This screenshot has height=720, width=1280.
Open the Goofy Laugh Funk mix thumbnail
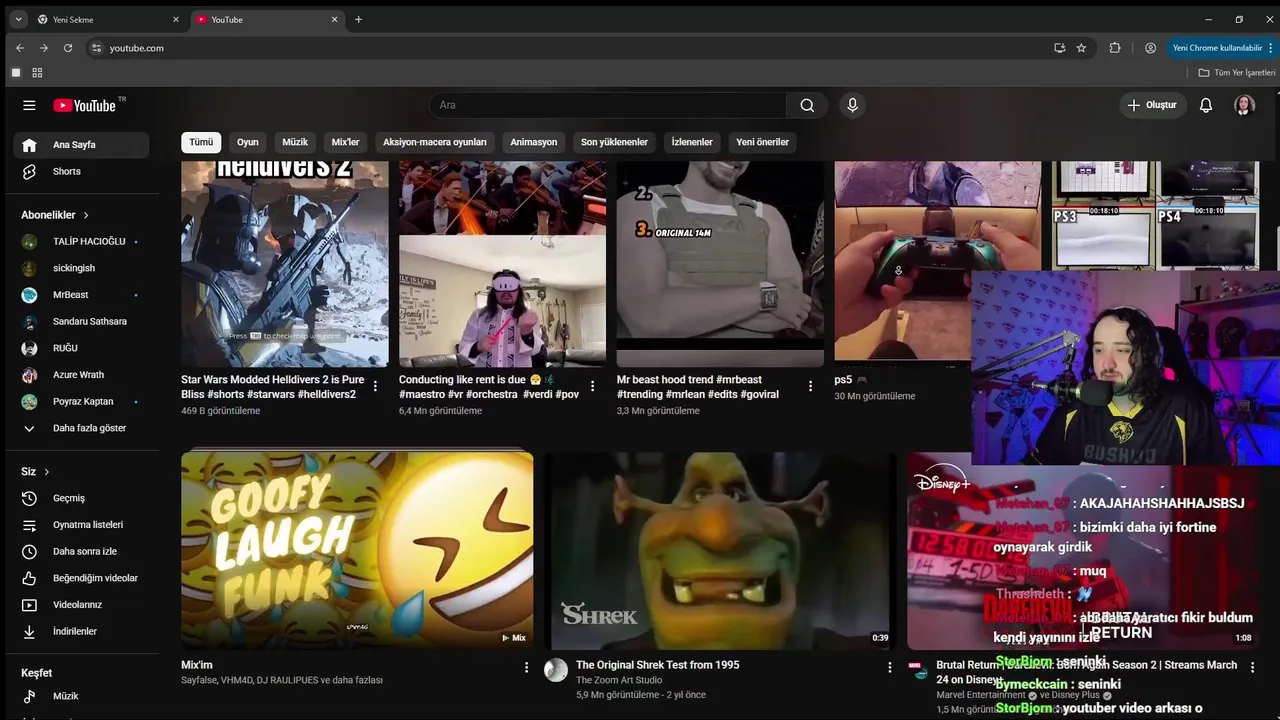tap(357, 550)
